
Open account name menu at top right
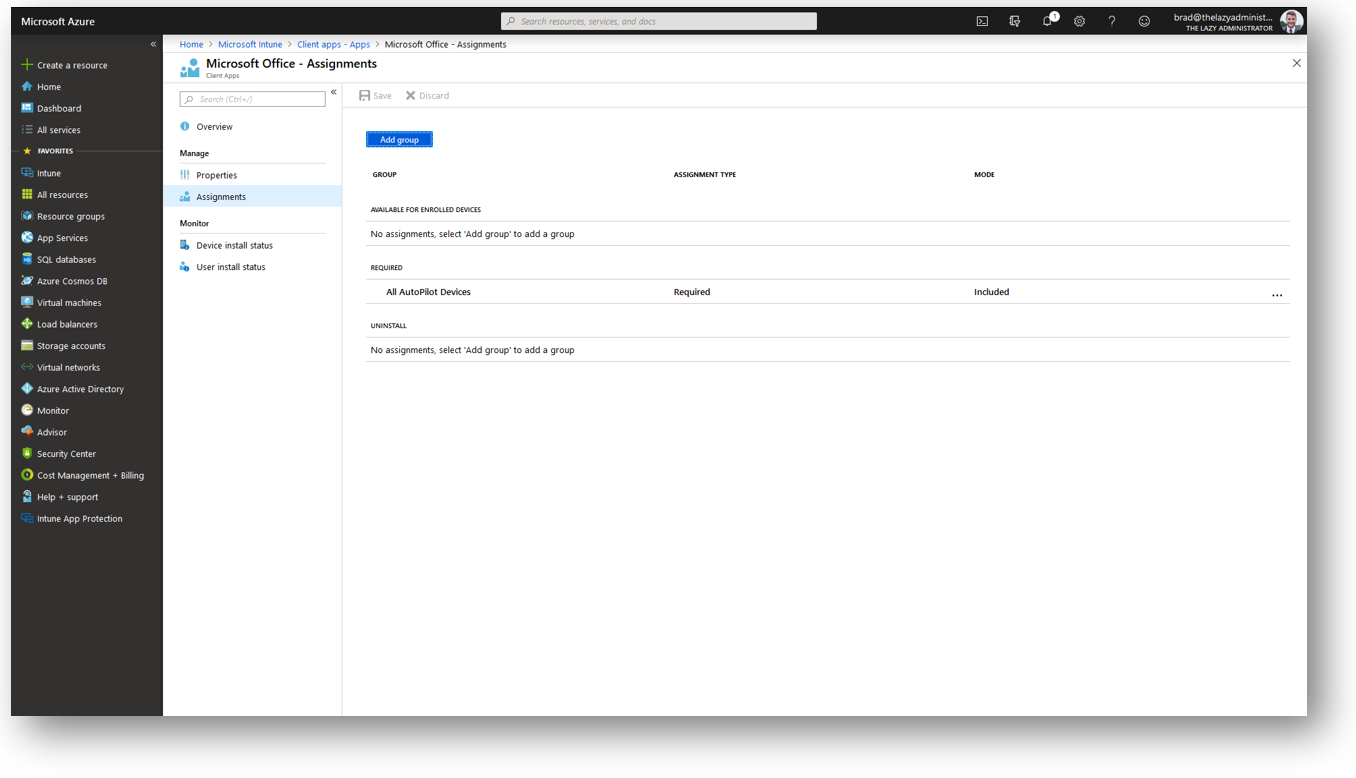click(1223, 22)
